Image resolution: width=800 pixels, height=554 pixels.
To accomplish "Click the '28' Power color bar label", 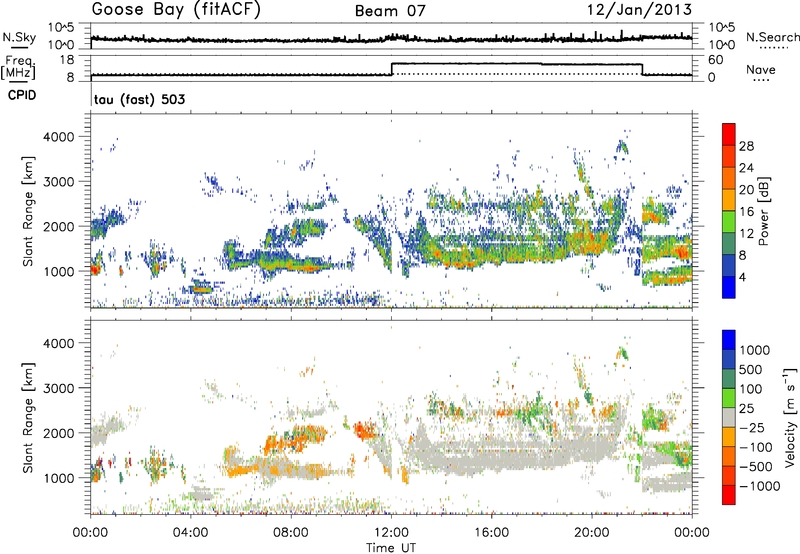I will point(746,146).
